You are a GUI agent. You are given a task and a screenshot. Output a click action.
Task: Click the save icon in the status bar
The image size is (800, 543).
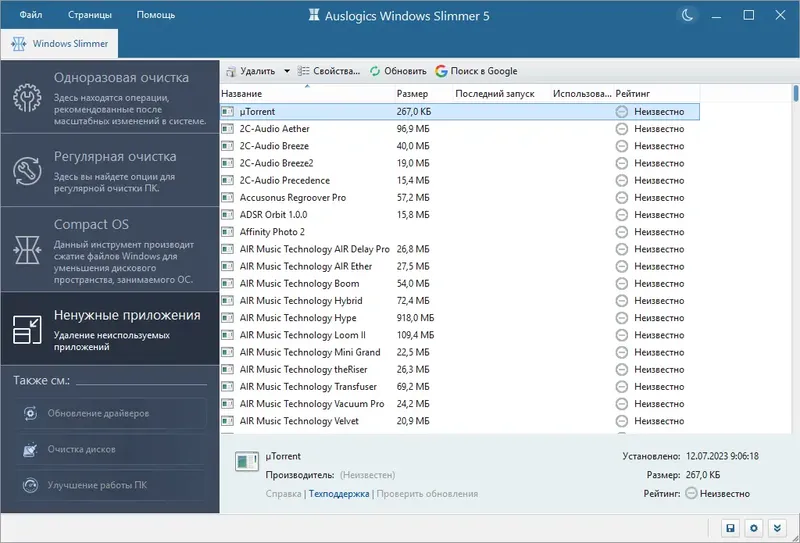point(730,528)
